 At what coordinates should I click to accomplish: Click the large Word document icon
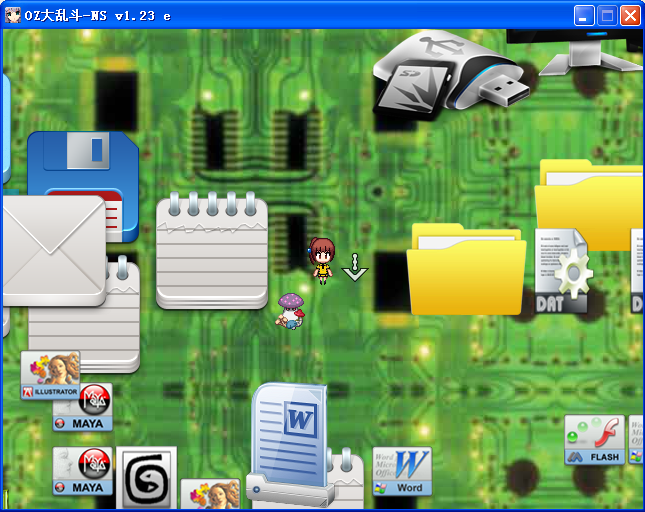290,444
